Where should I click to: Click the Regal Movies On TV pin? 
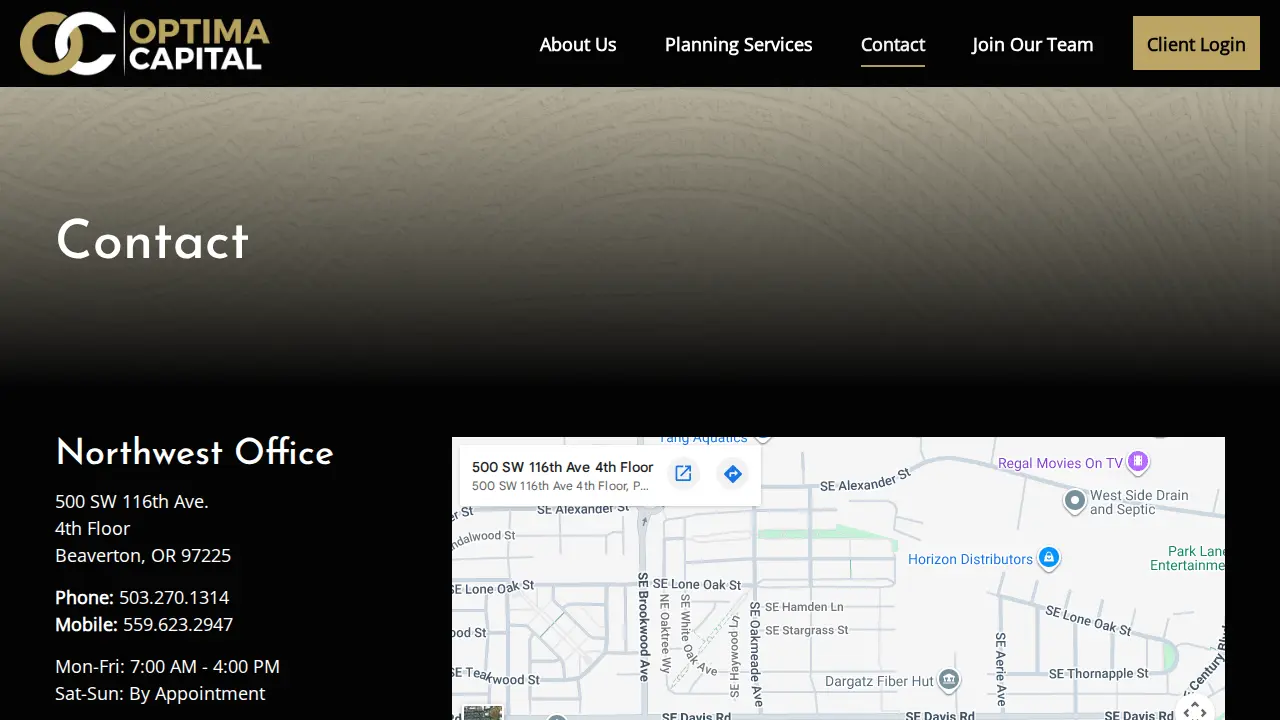[x=1137, y=462]
